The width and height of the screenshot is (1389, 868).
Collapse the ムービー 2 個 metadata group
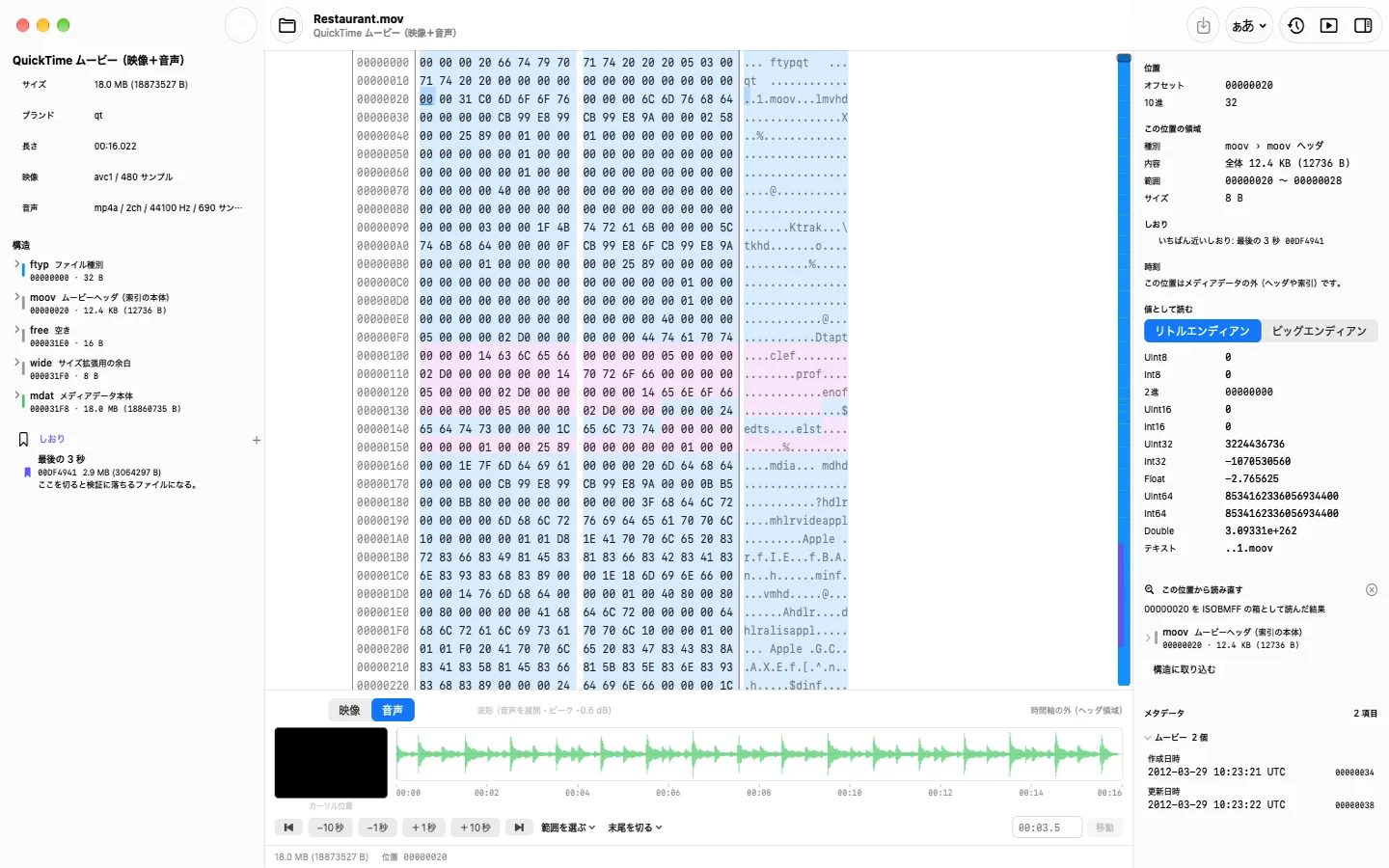[x=1148, y=738]
